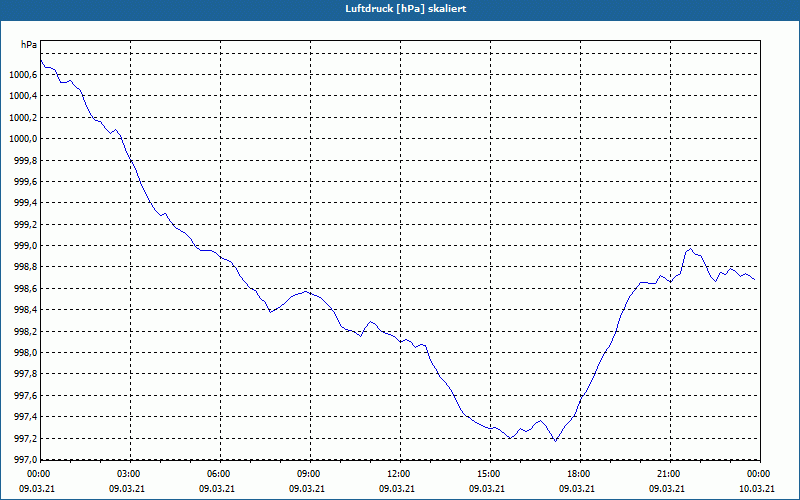Click the 09.03.21 date under 03:00

pos(127,489)
